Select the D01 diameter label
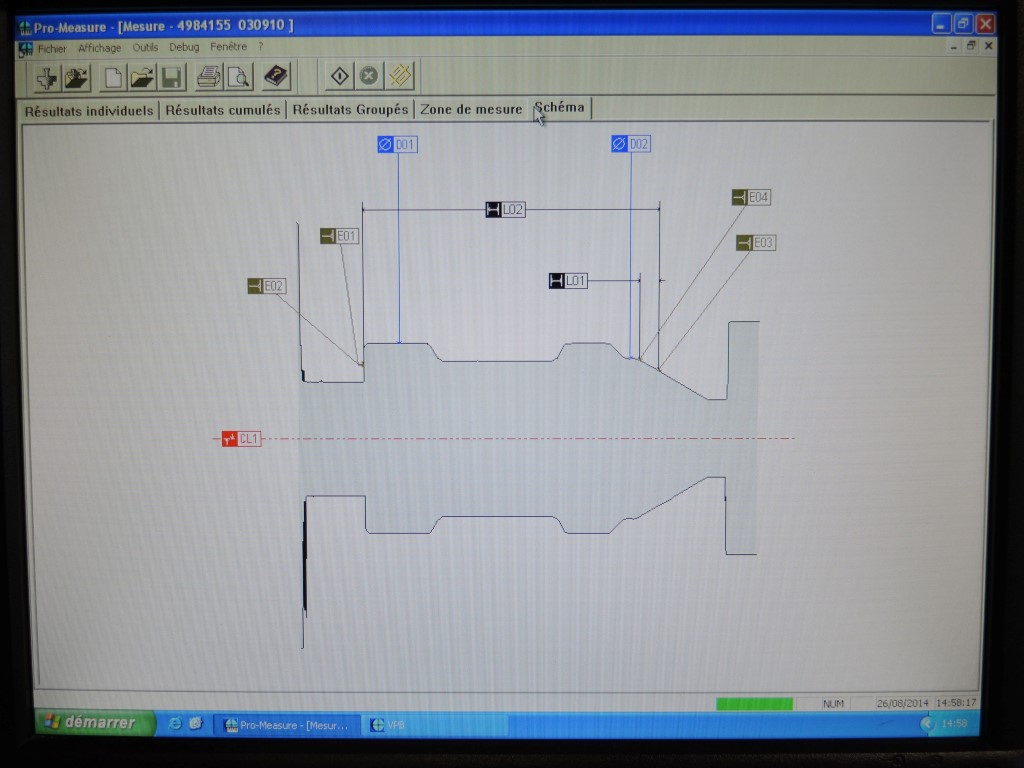Screen dimensions: 1024x768 pyautogui.click(x=397, y=145)
